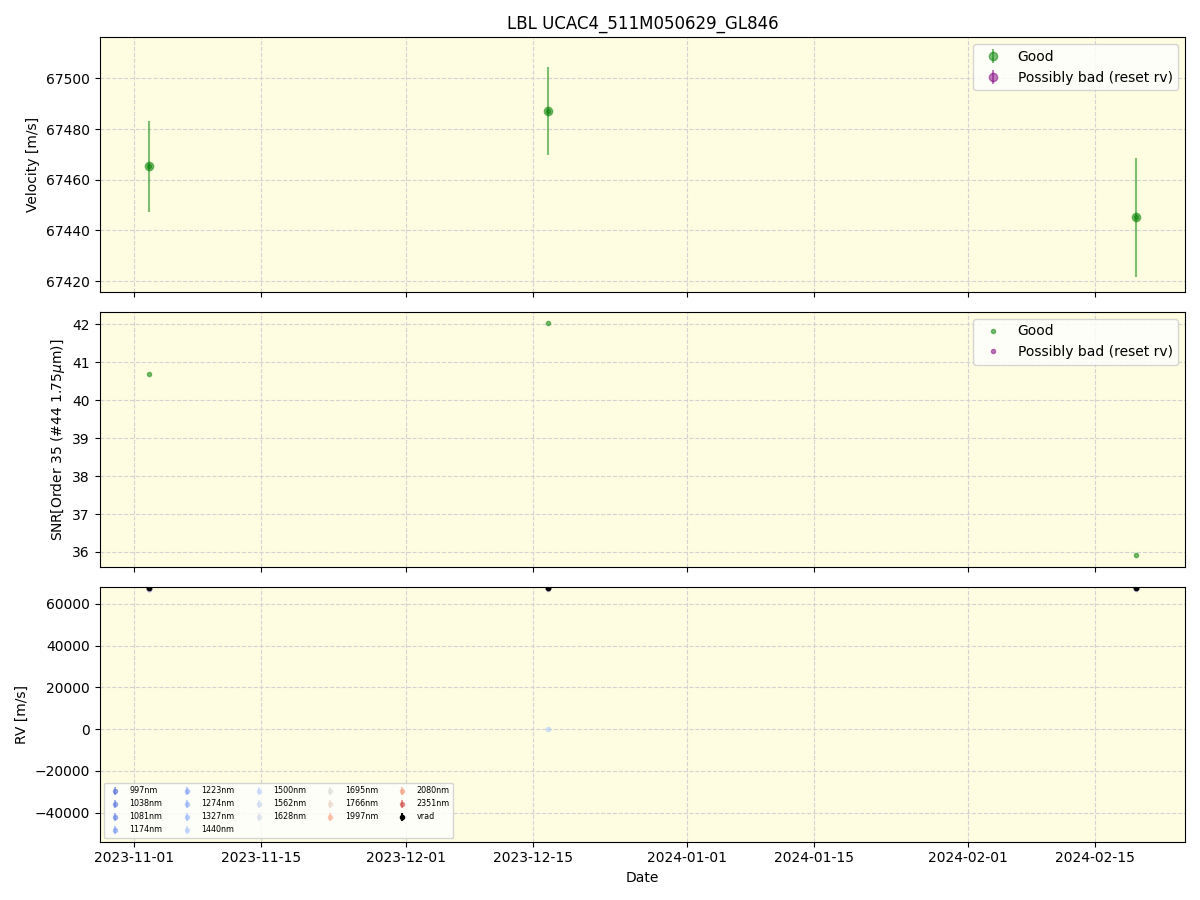This screenshot has height=900, width=1200.
Task: Click the 2023-11-01 date tick label
Action: (x=135, y=857)
